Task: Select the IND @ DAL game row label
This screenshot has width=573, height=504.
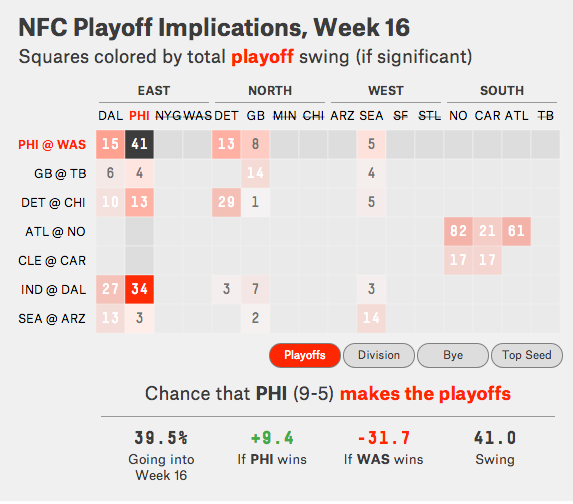Action: pos(53,289)
